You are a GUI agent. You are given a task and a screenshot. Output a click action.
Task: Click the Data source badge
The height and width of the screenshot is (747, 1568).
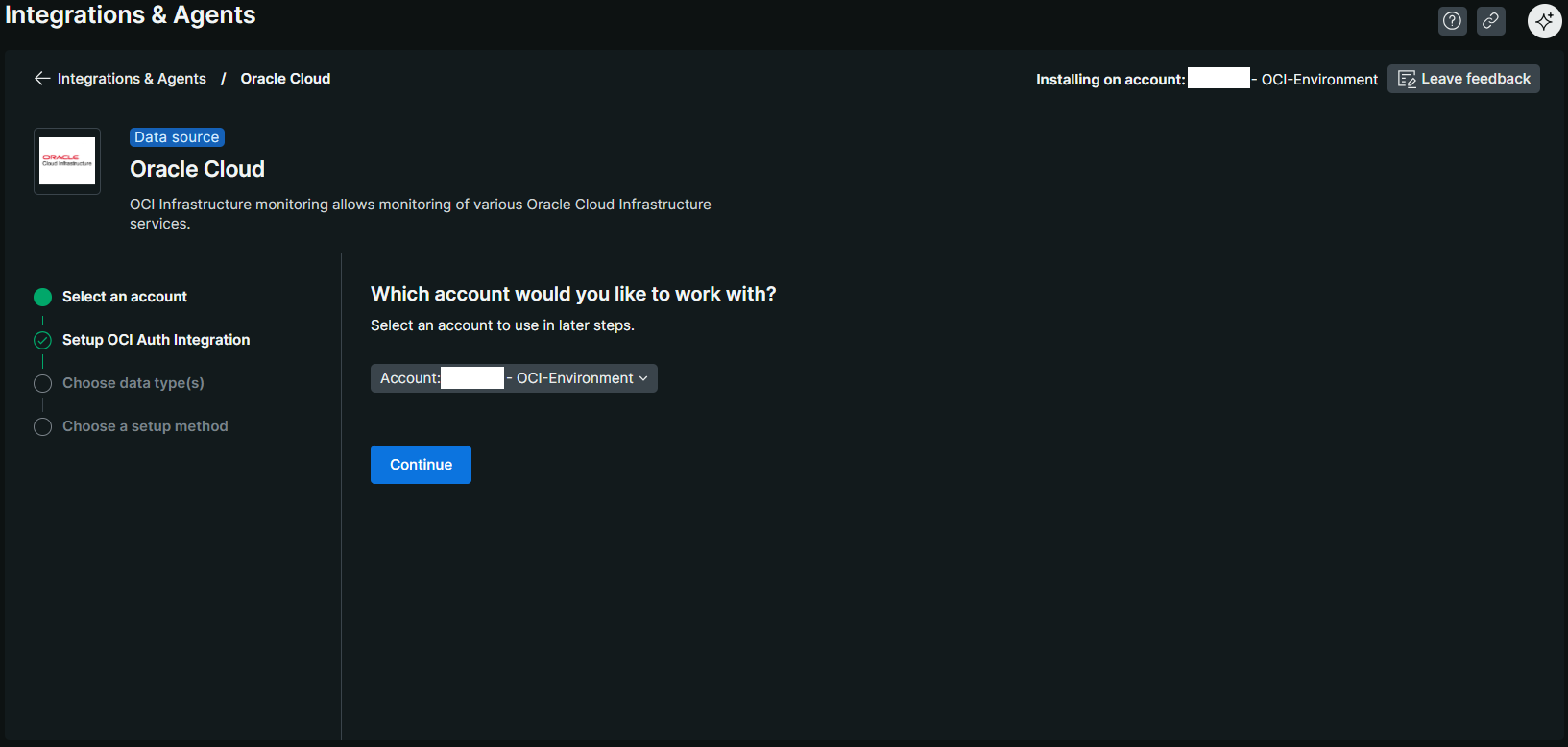pos(177,137)
